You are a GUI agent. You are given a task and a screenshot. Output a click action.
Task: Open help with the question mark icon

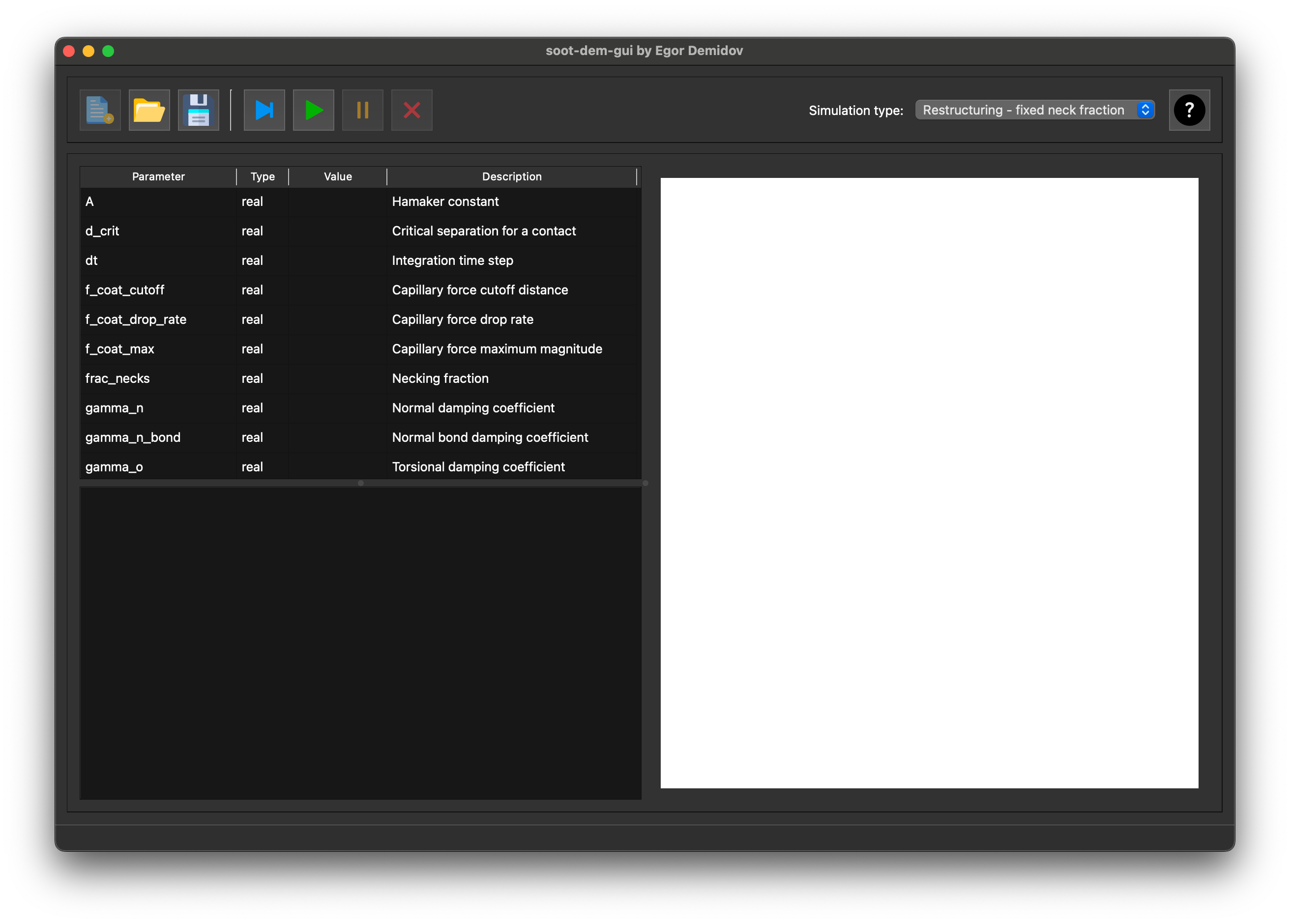[1189, 110]
